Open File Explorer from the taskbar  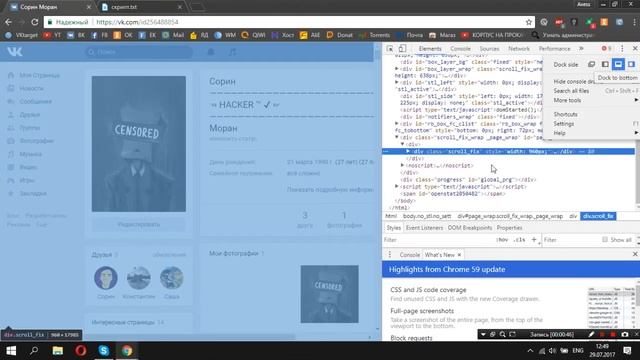[x=58, y=351]
